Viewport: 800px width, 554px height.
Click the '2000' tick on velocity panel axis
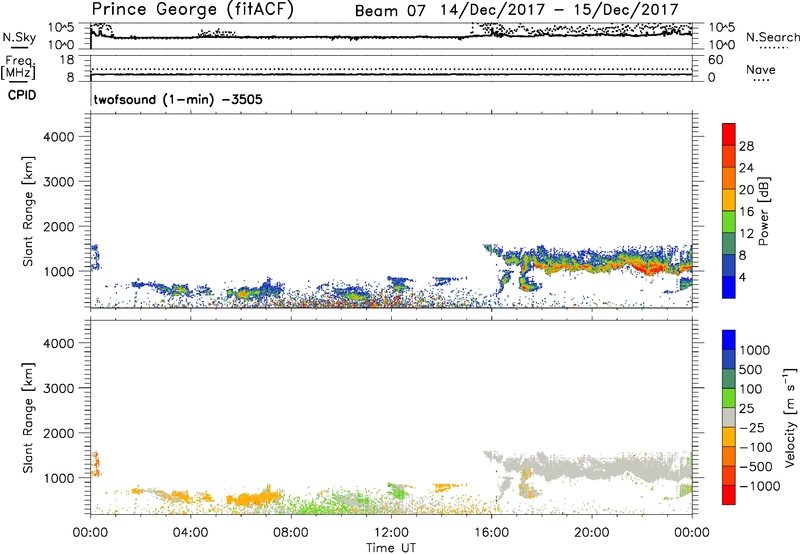pyautogui.click(x=59, y=433)
